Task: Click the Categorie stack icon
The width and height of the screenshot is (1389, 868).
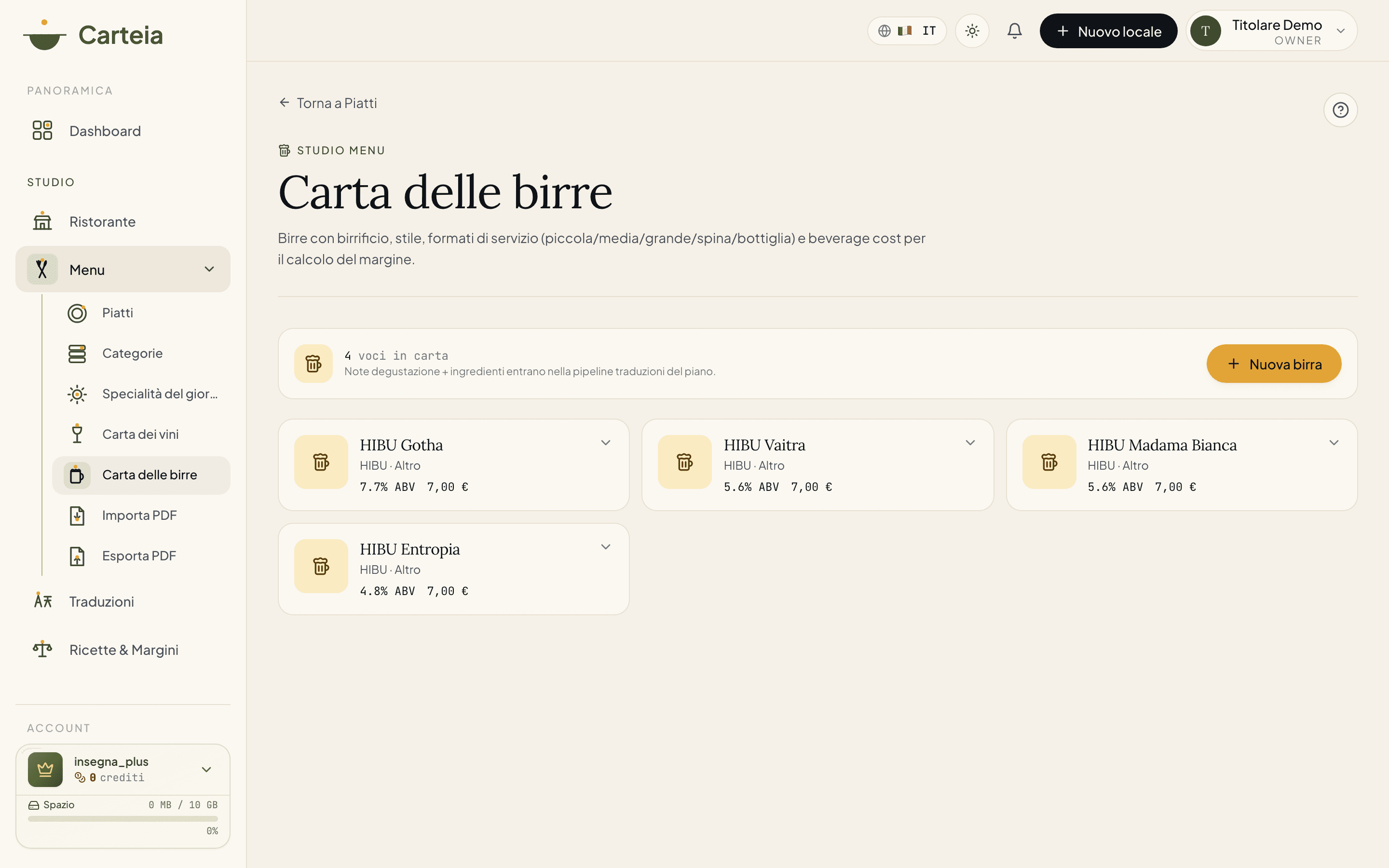Action: (x=77, y=353)
